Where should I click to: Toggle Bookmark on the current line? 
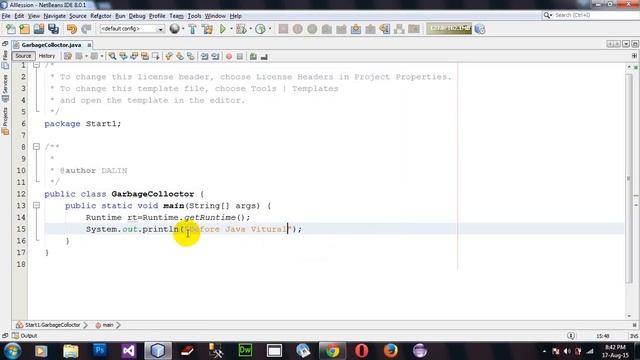click(191, 56)
